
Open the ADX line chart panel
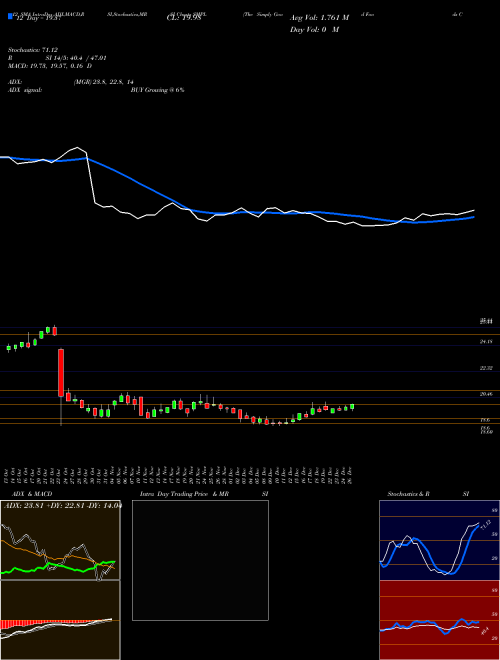tap(60, 540)
